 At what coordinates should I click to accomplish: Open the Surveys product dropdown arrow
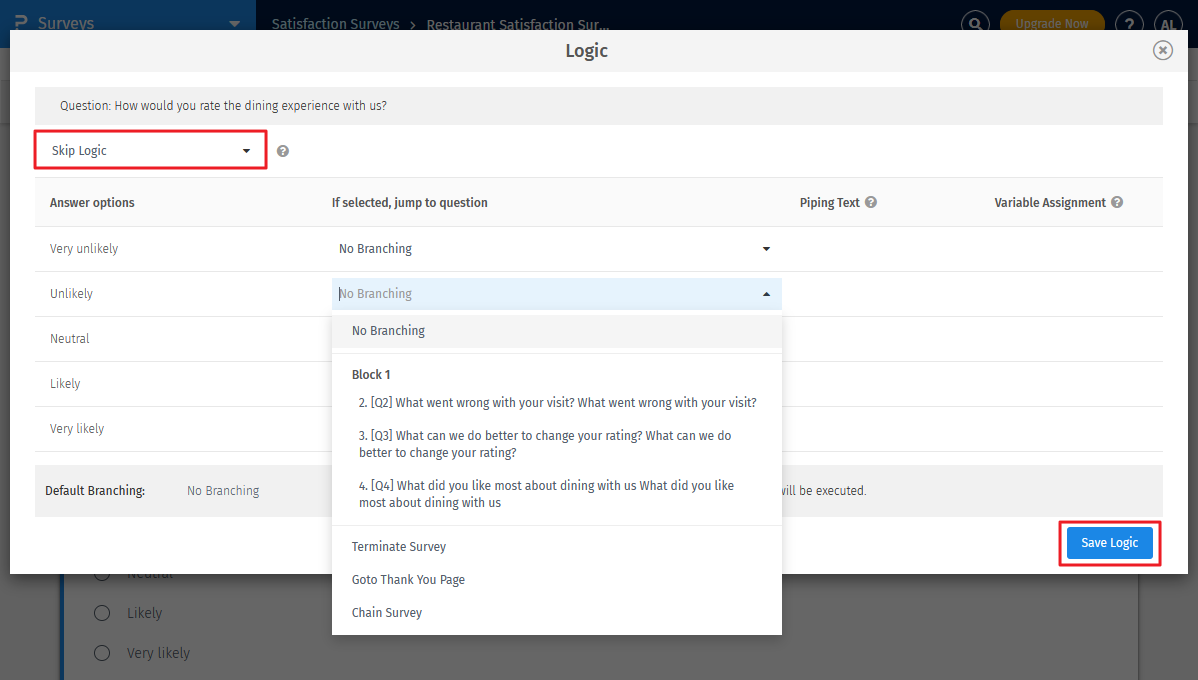[x=235, y=24]
